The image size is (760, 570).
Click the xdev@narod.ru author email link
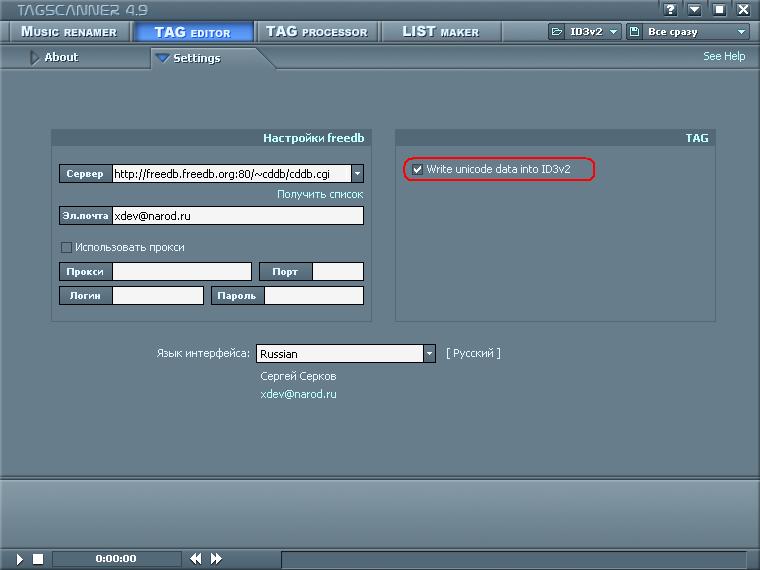pos(298,394)
